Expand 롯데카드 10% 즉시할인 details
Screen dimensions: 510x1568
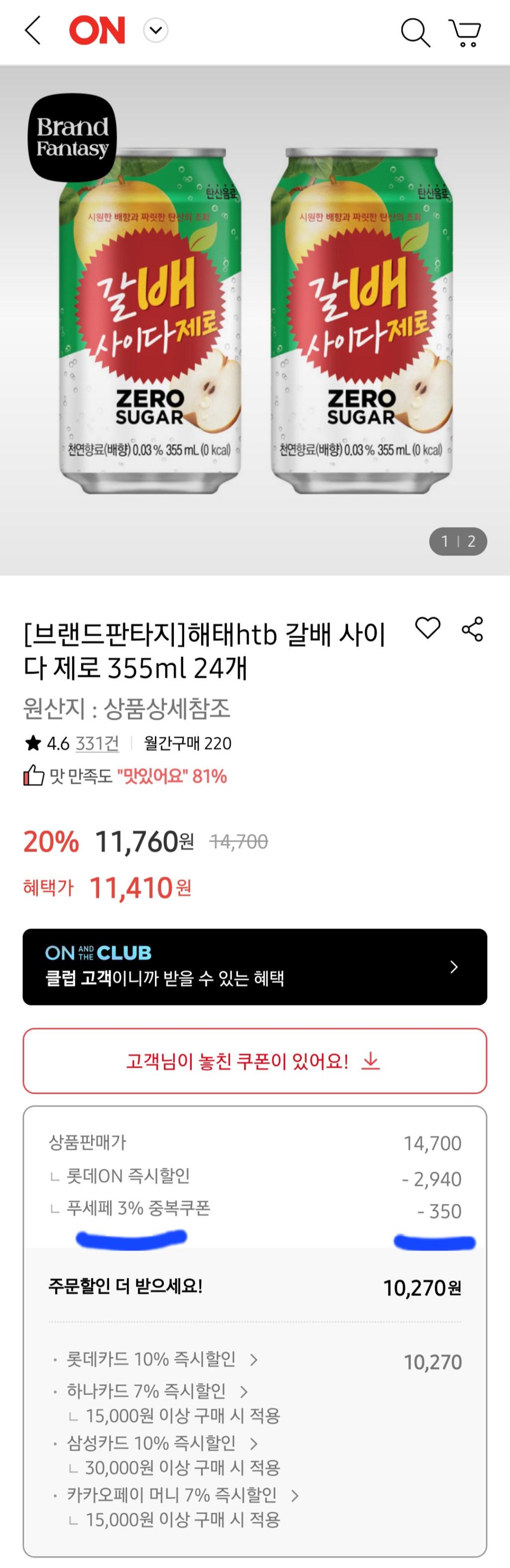(254, 1359)
